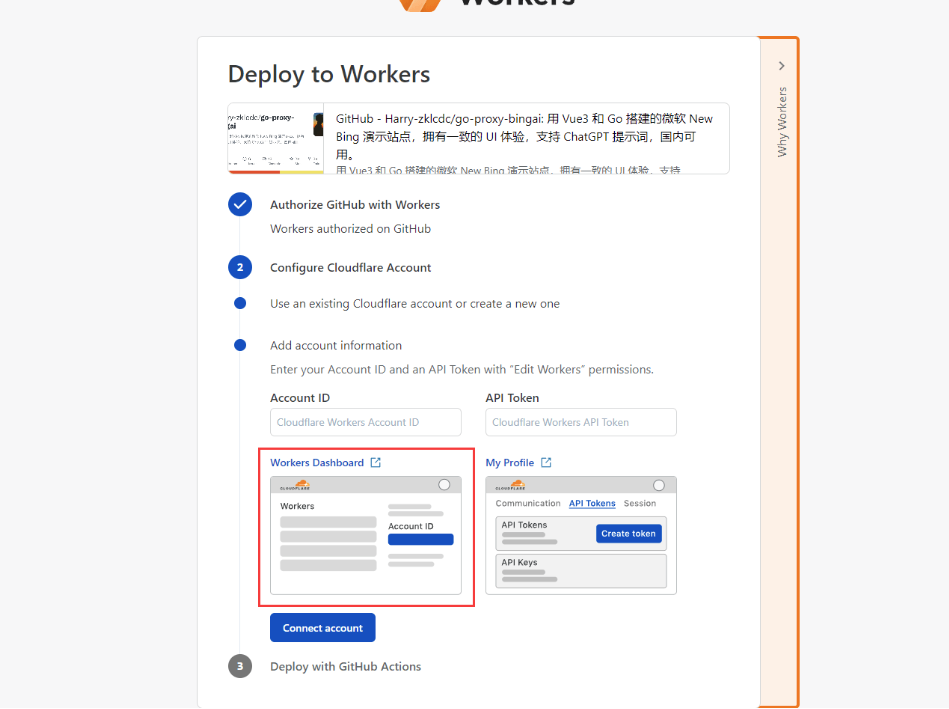Click the Connect account button
This screenshot has height=709, width=949.
point(323,628)
